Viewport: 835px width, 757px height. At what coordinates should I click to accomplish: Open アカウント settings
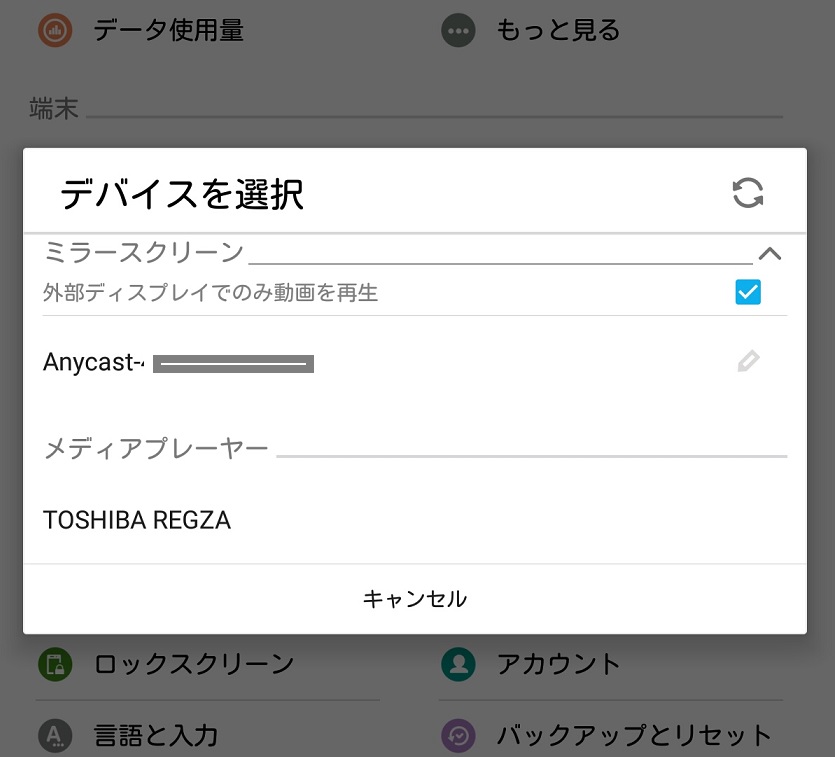click(558, 664)
